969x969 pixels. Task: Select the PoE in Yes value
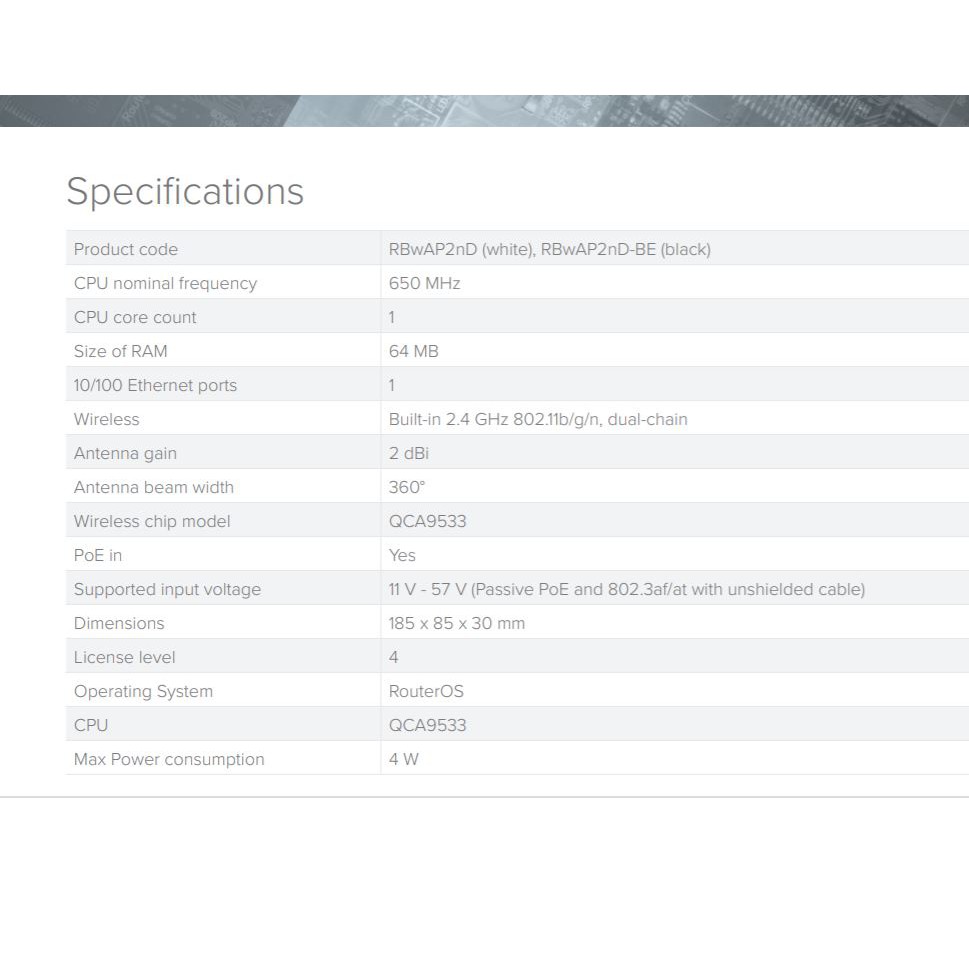pyautogui.click(x=402, y=555)
